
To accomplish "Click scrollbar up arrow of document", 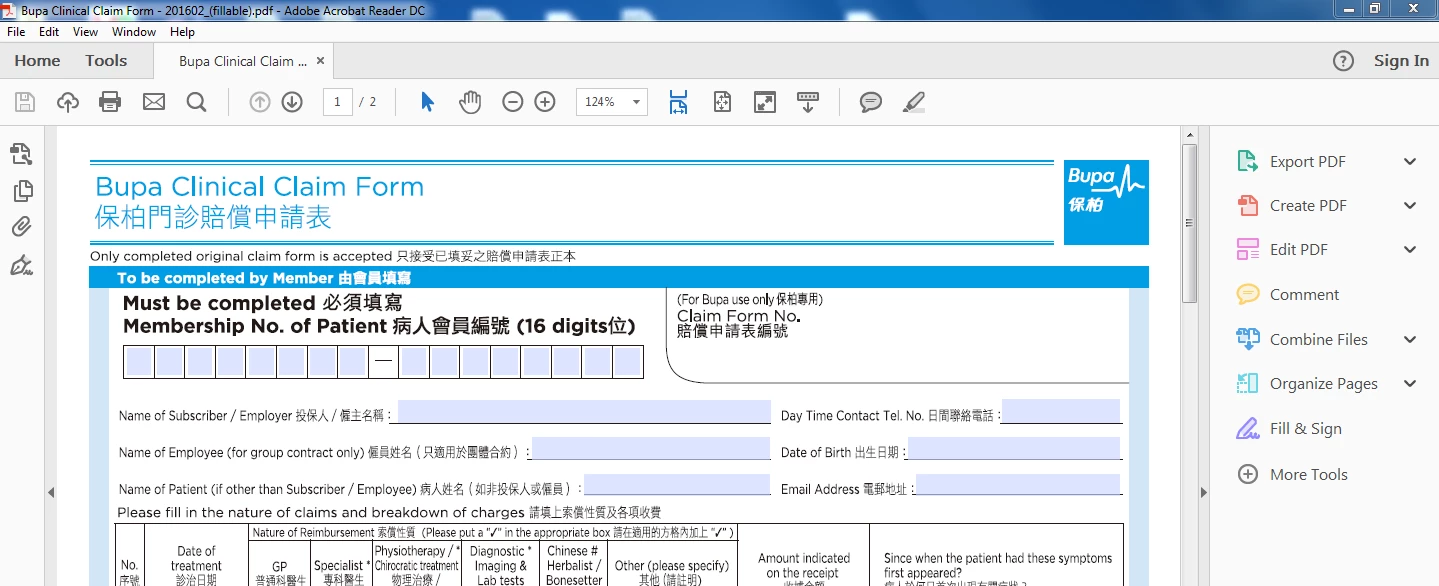I will click(1190, 134).
